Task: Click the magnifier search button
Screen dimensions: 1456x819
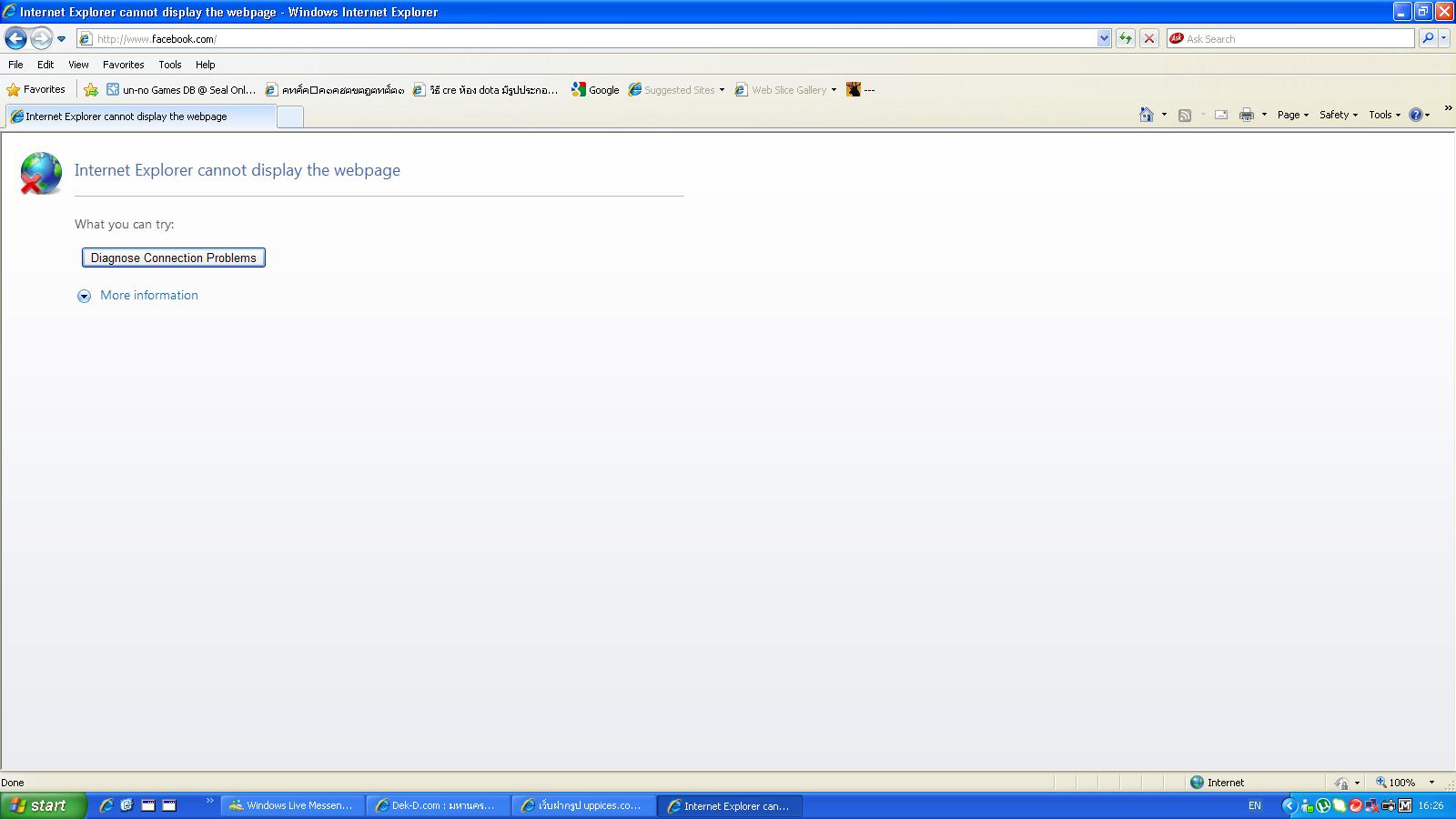Action: click(x=1428, y=38)
